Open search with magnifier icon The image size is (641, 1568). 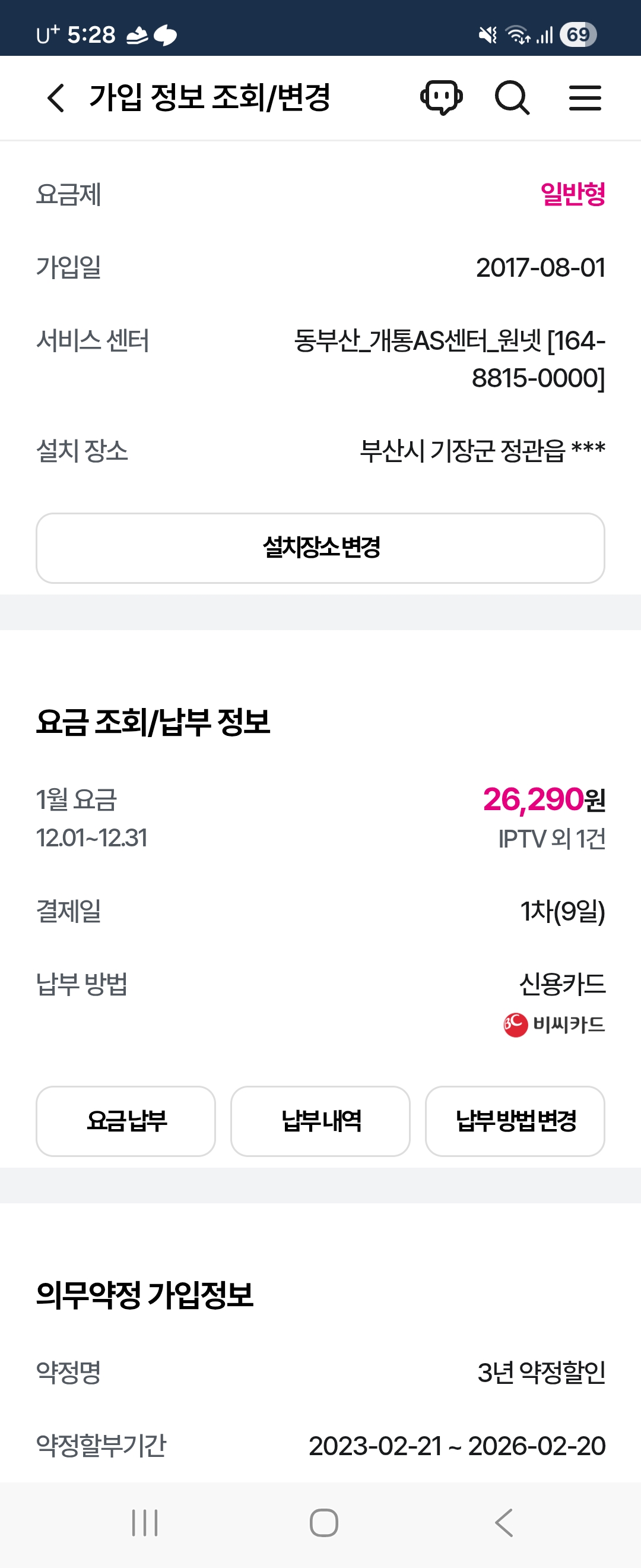pyautogui.click(x=512, y=98)
